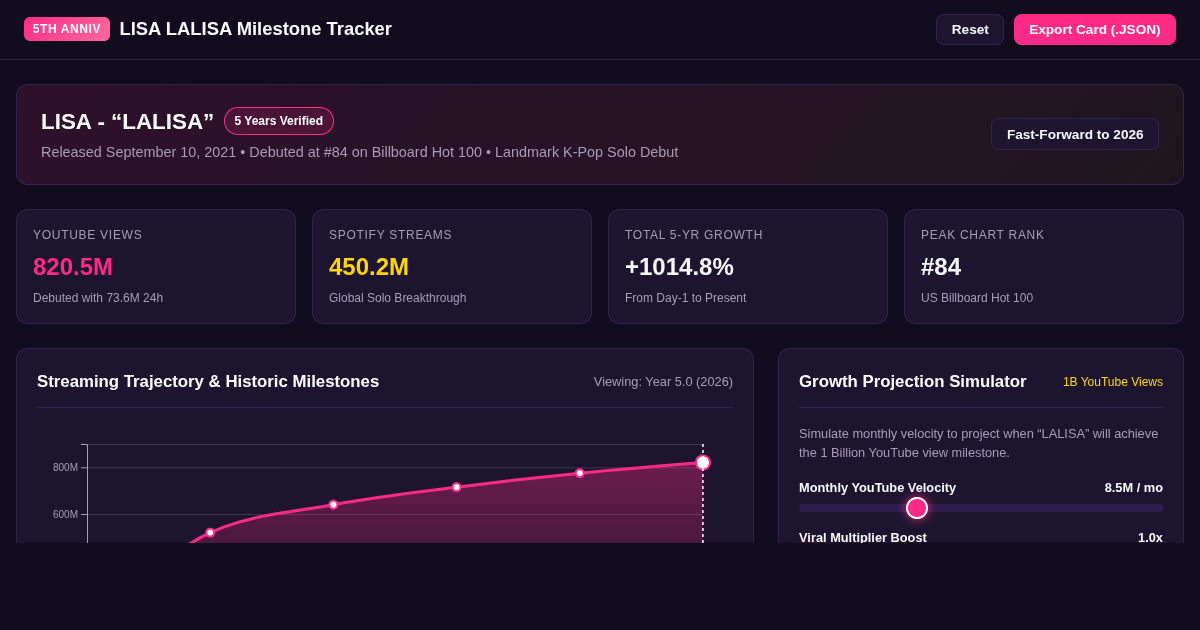Click the release date subtitle text
1200x630 pixels.
click(x=359, y=152)
